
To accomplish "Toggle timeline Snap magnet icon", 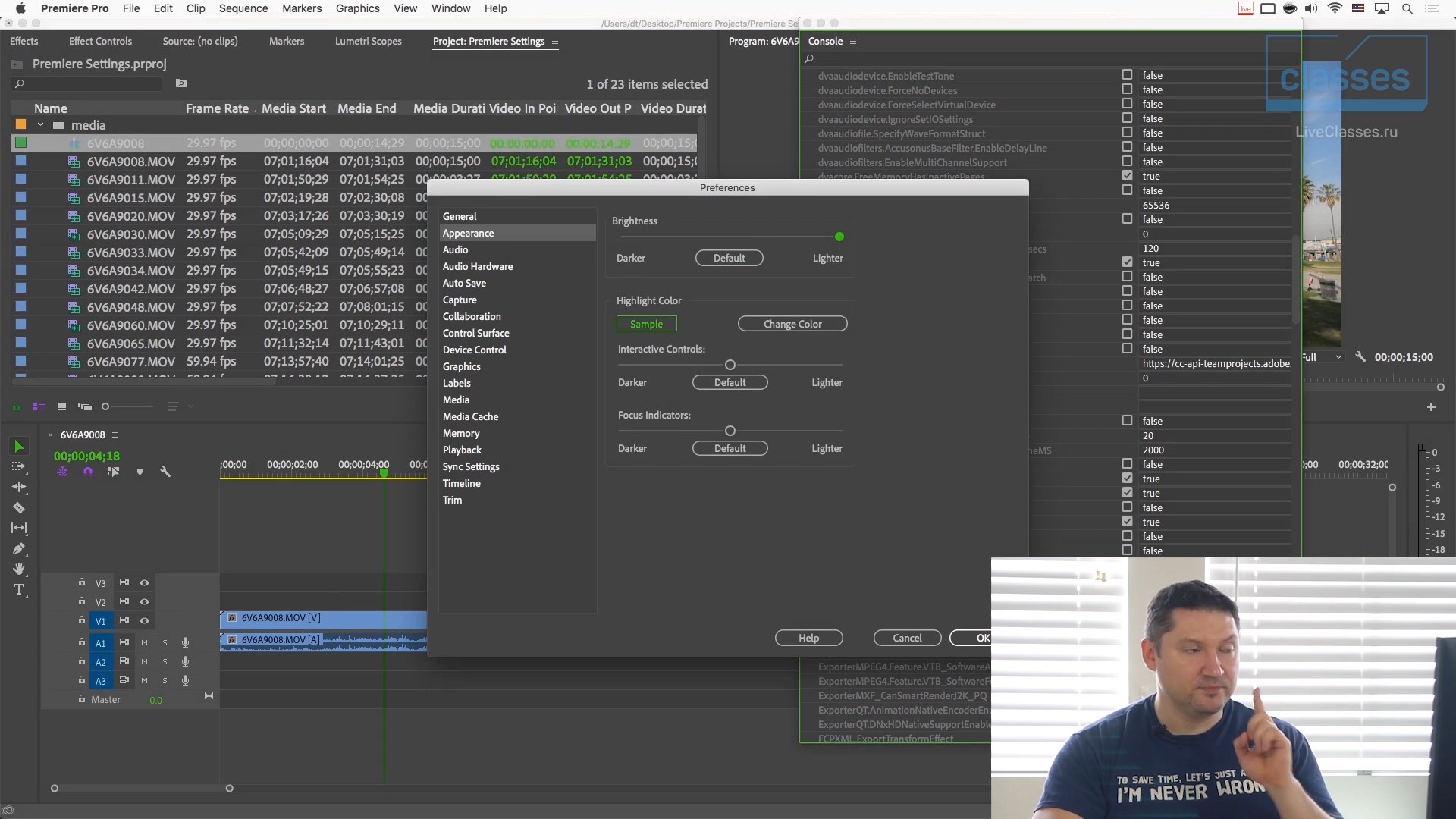I will [88, 472].
